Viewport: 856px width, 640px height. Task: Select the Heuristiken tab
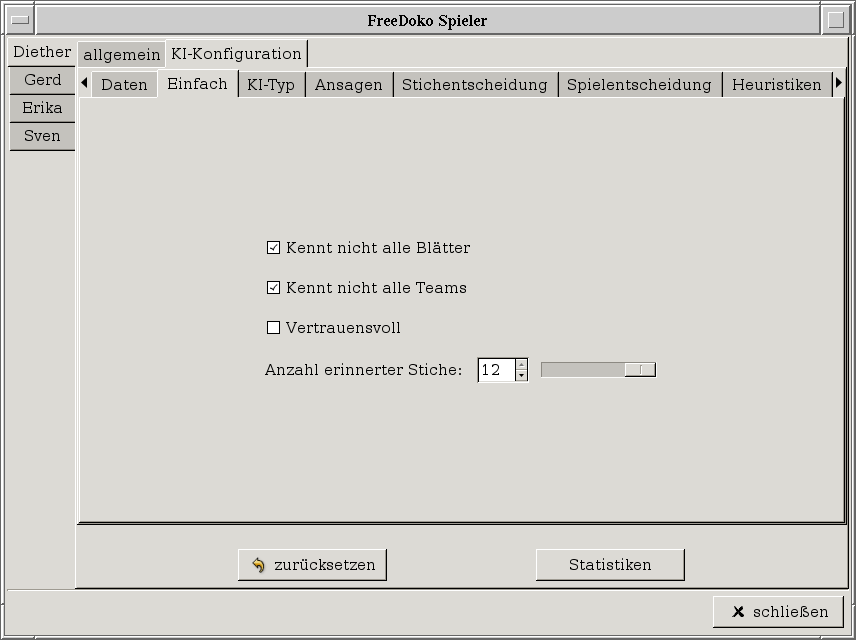pos(776,85)
